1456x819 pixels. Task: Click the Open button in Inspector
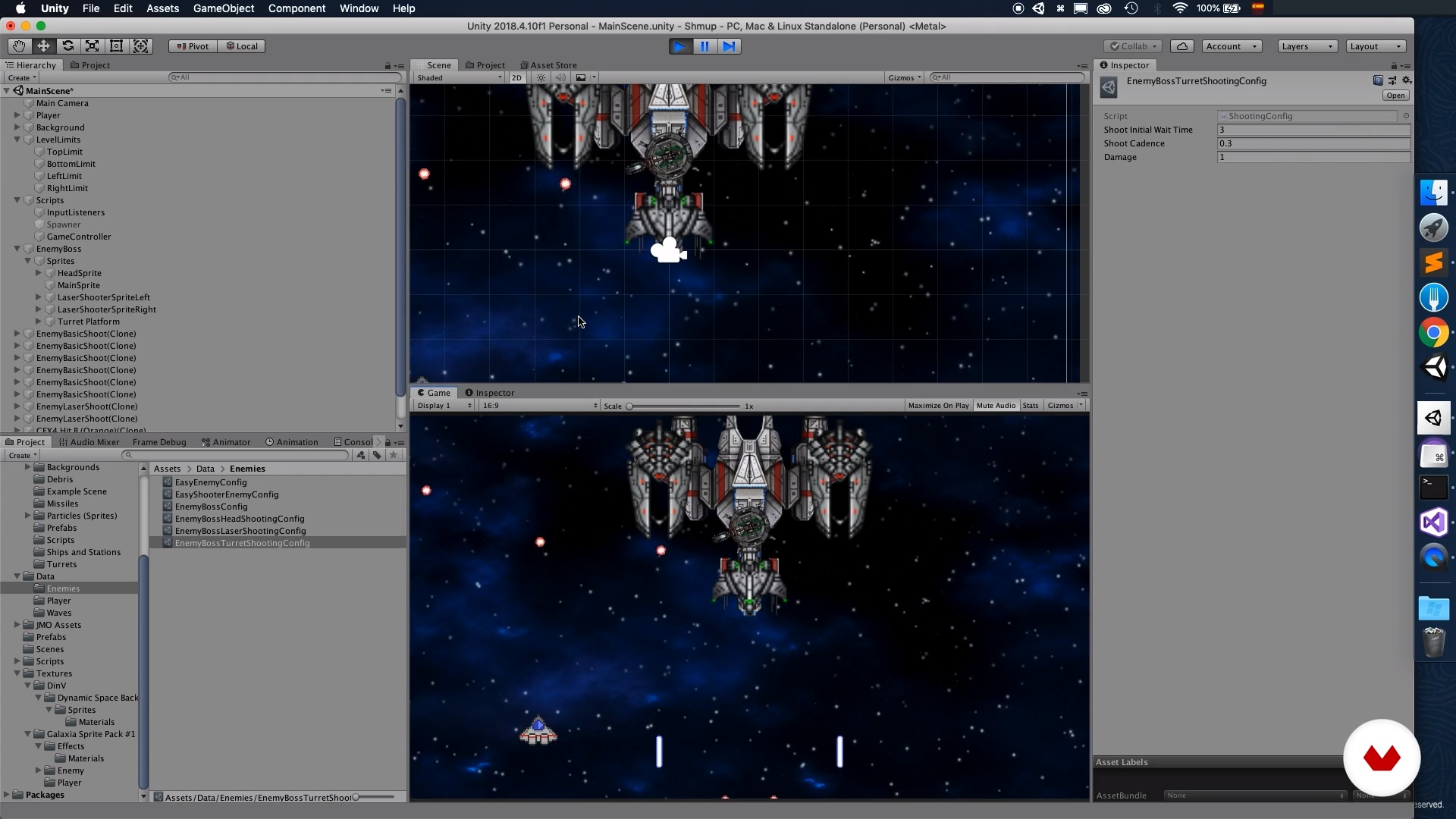(x=1395, y=96)
